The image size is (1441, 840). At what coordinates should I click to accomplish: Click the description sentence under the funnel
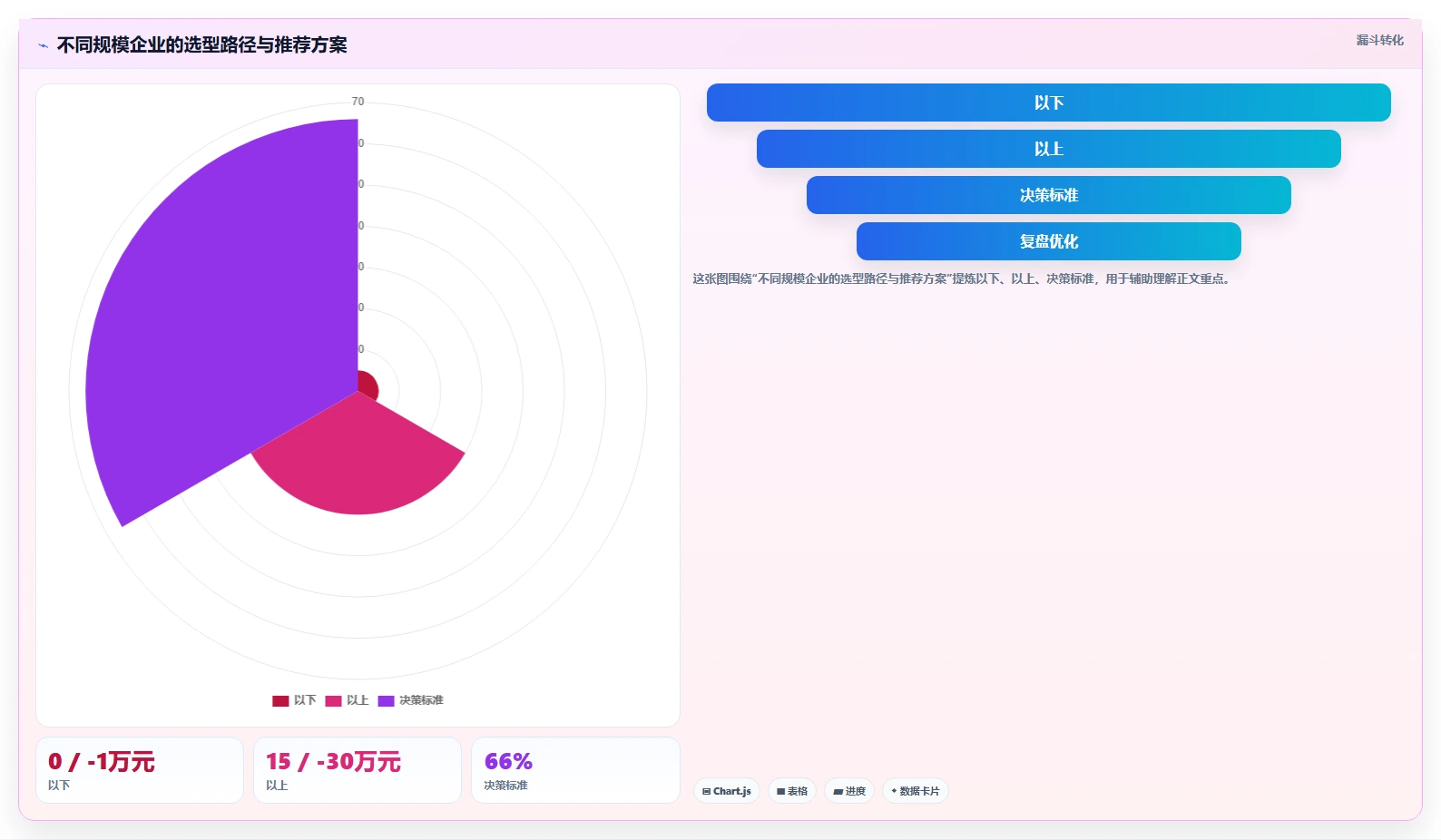click(961, 278)
